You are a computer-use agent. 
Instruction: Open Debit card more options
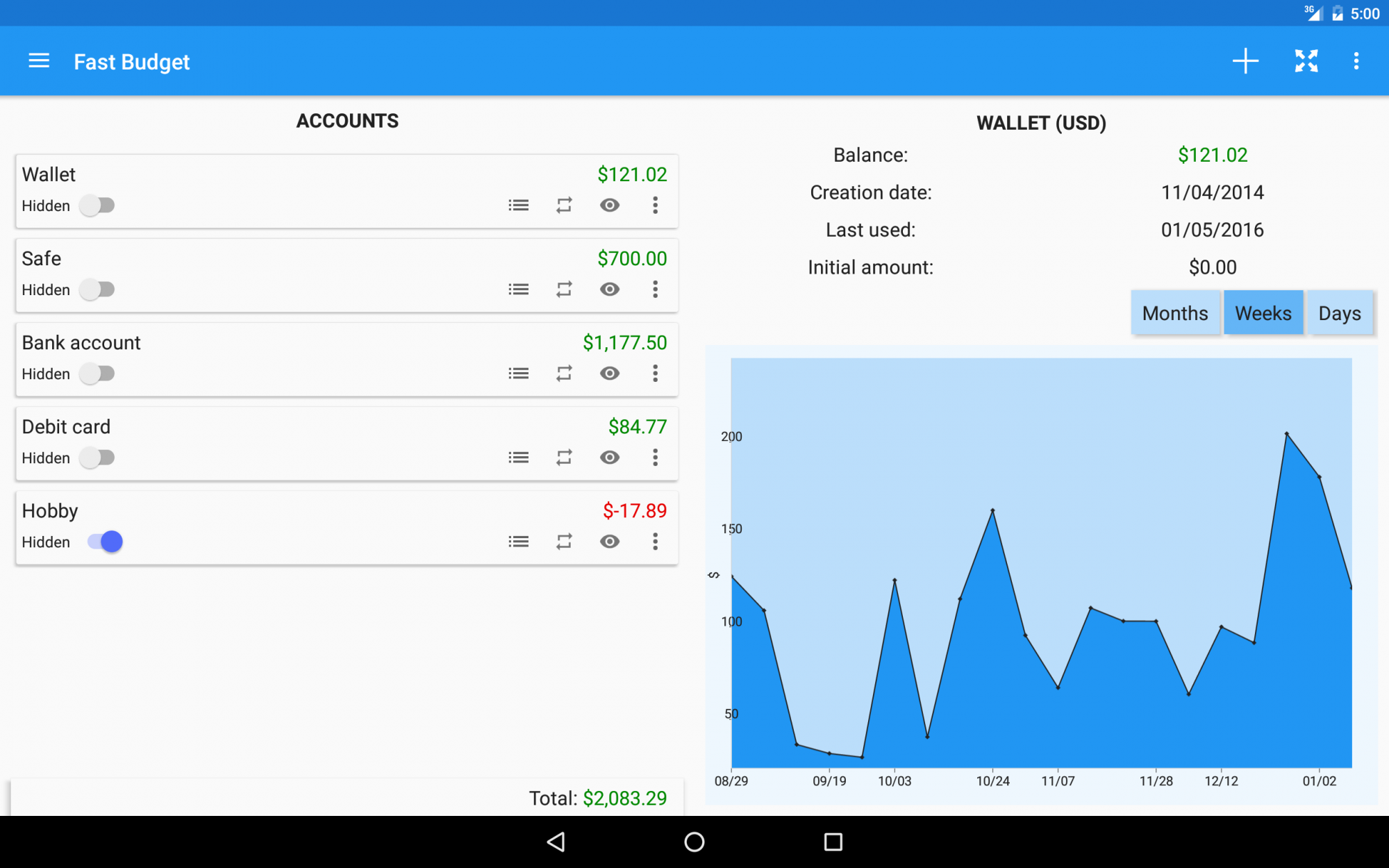coord(655,458)
